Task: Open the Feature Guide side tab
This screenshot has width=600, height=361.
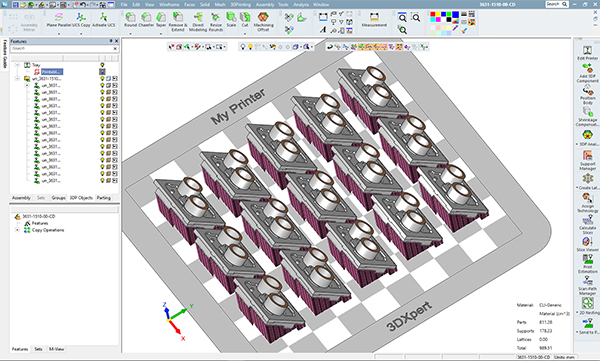Action: click(5, 54)
